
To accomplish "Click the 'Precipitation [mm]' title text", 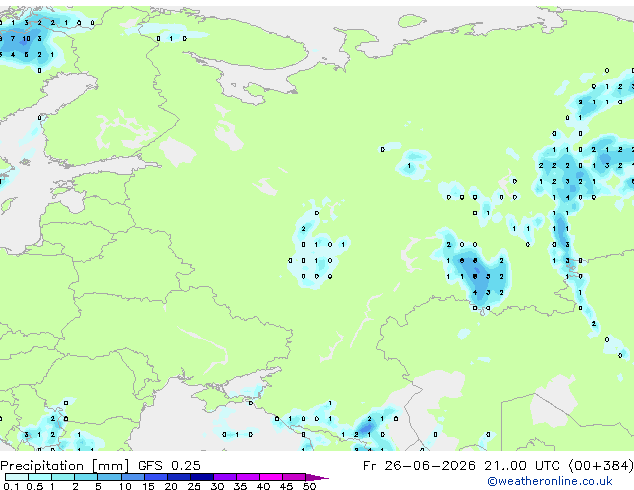I will coord(65,466).
